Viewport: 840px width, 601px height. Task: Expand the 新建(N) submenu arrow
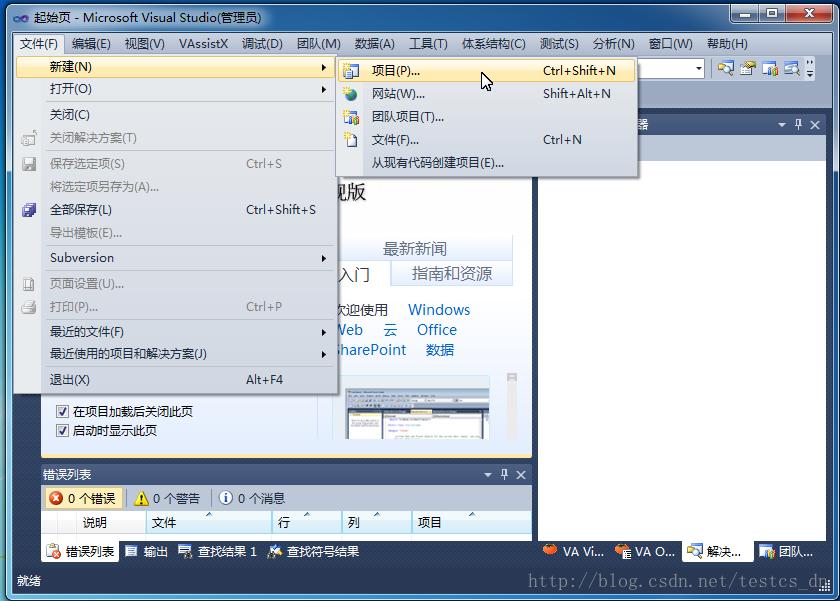coord(324,67)
